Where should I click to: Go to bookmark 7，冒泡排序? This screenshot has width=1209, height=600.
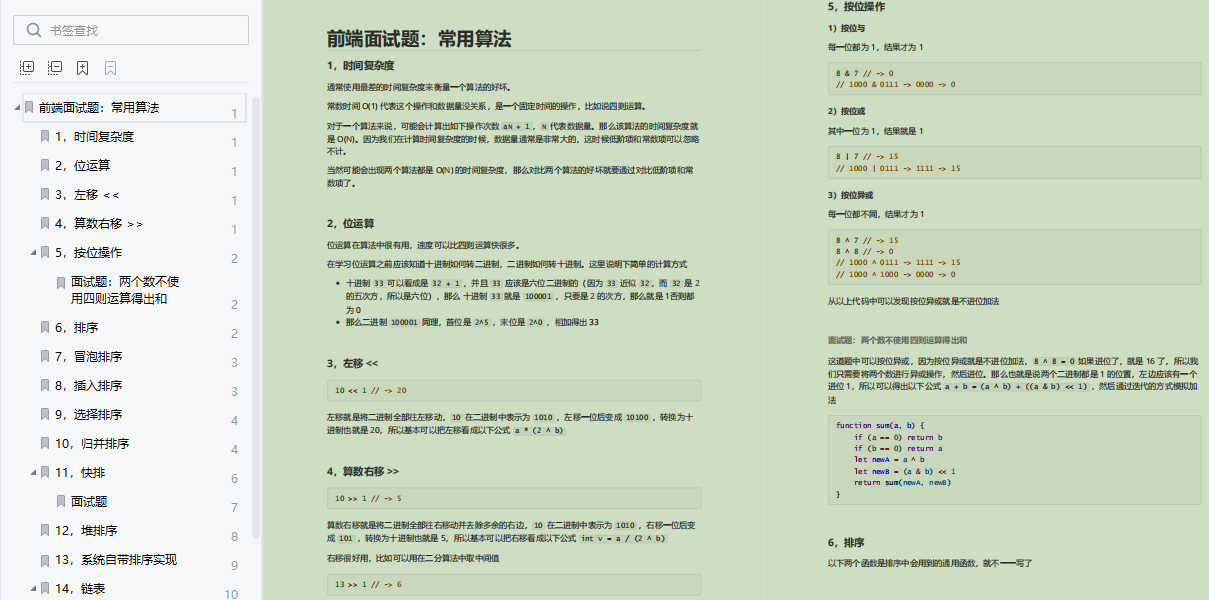click(x=88, y=357)
